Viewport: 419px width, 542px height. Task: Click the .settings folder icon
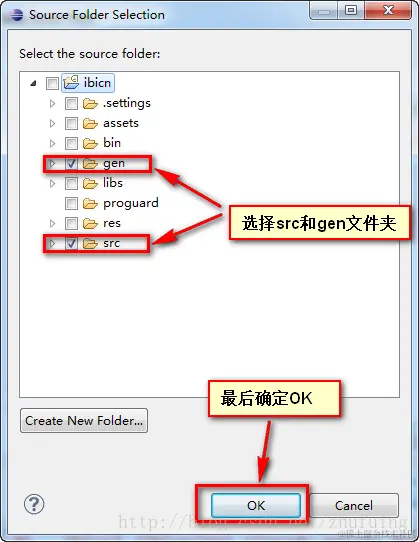pyautogui.click(x=90, y=103)
